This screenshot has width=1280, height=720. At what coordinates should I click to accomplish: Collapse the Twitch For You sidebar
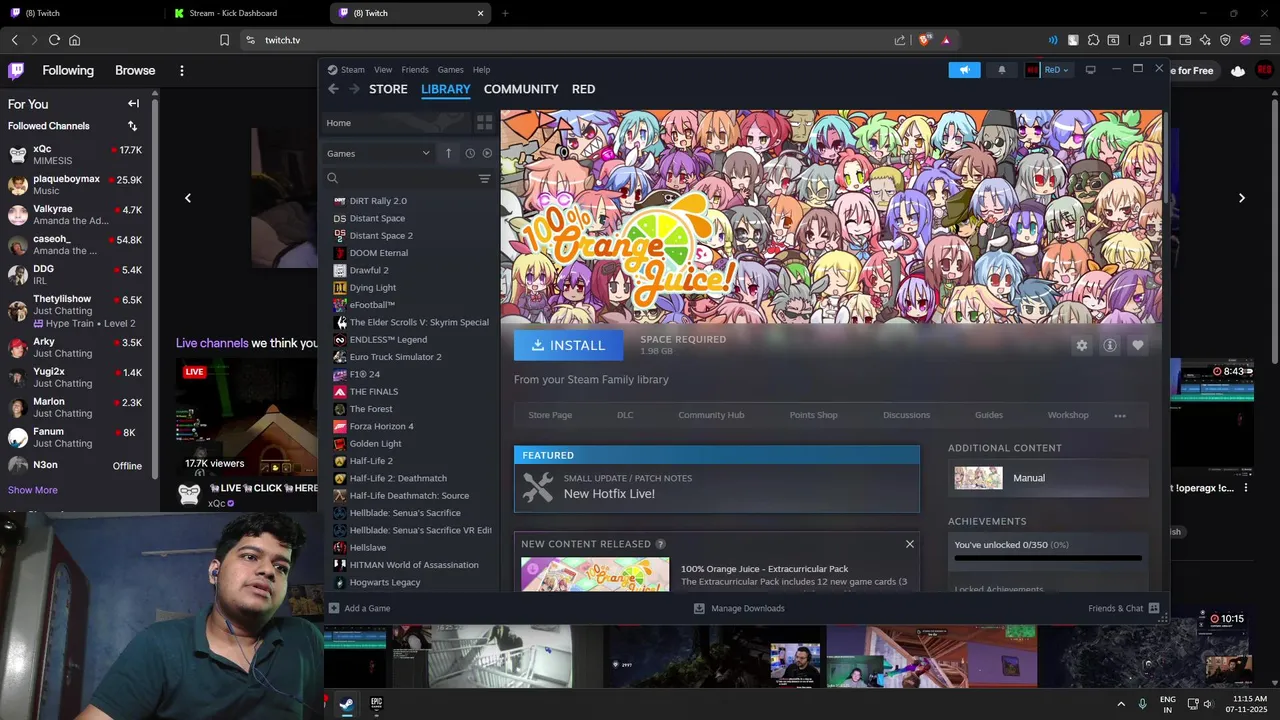133,104
